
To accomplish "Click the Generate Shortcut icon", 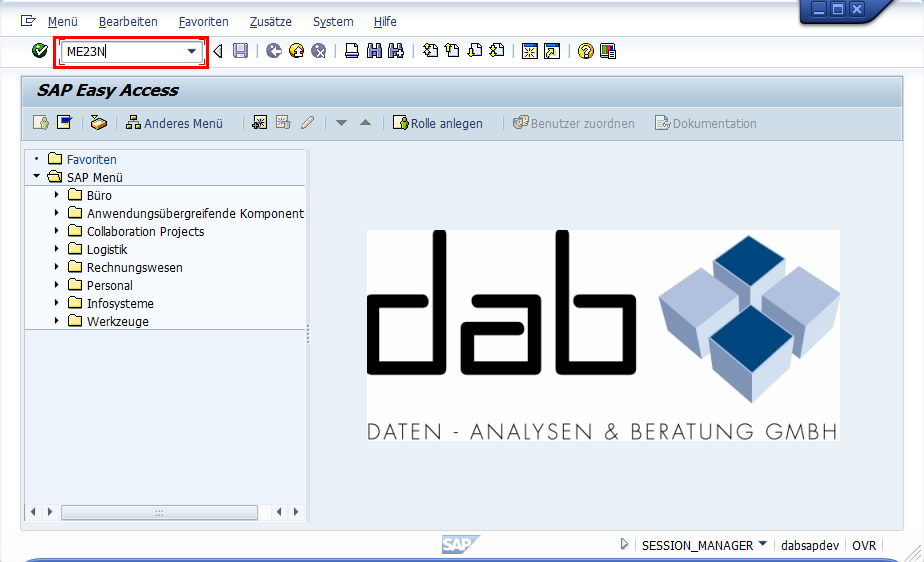I will click(x=552, y=51).
